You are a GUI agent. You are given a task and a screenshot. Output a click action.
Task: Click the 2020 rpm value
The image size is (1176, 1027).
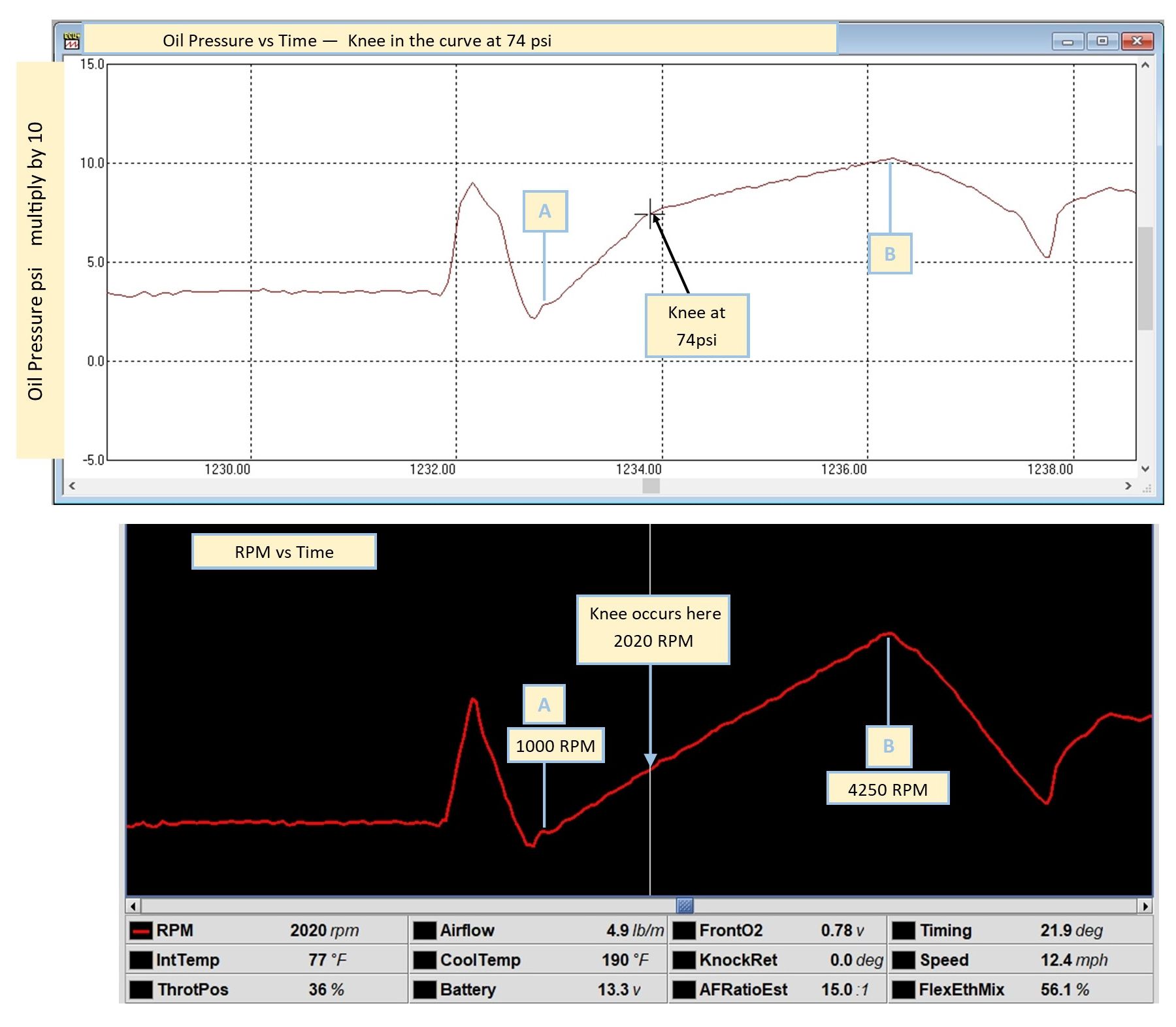click(x=325, y=930)
